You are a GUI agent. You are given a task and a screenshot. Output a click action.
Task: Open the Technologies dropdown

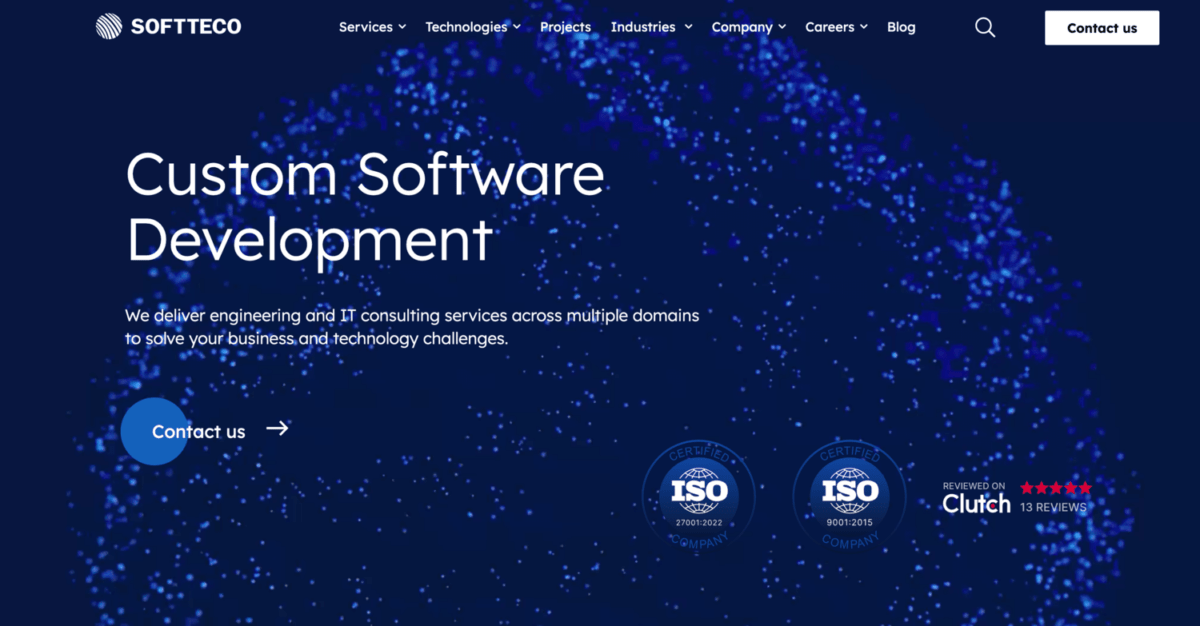466,27
